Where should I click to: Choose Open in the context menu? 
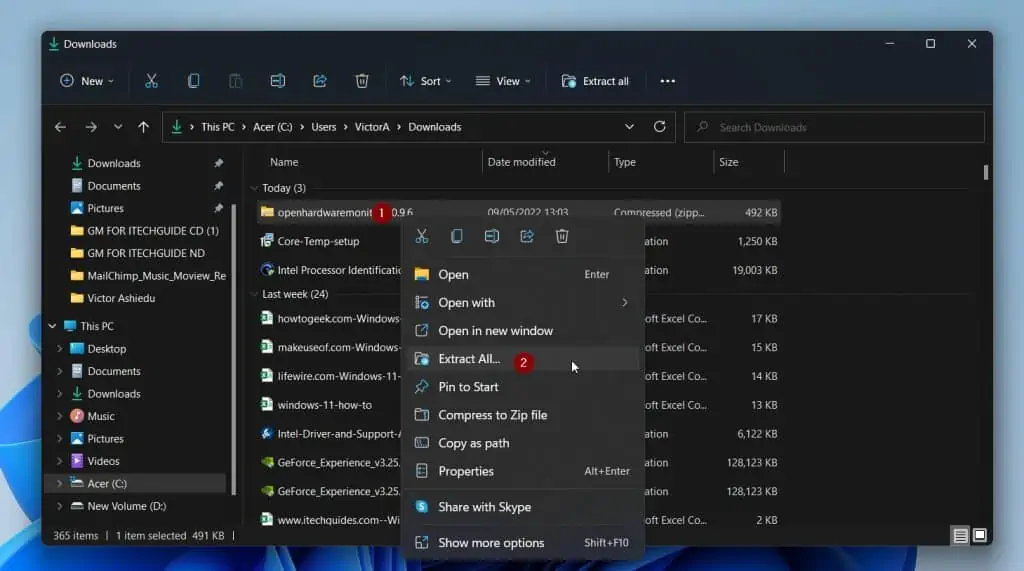click(x=522, y=274)
